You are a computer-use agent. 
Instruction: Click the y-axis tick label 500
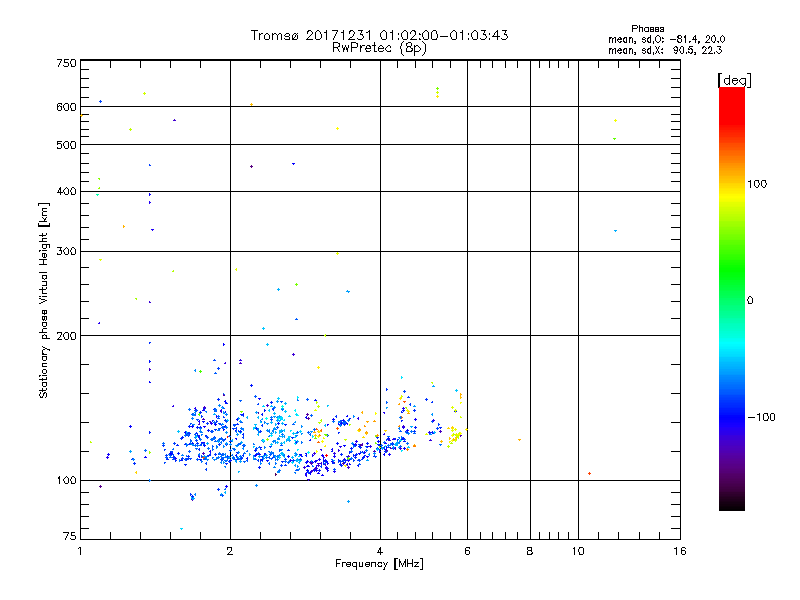(66, 145)
